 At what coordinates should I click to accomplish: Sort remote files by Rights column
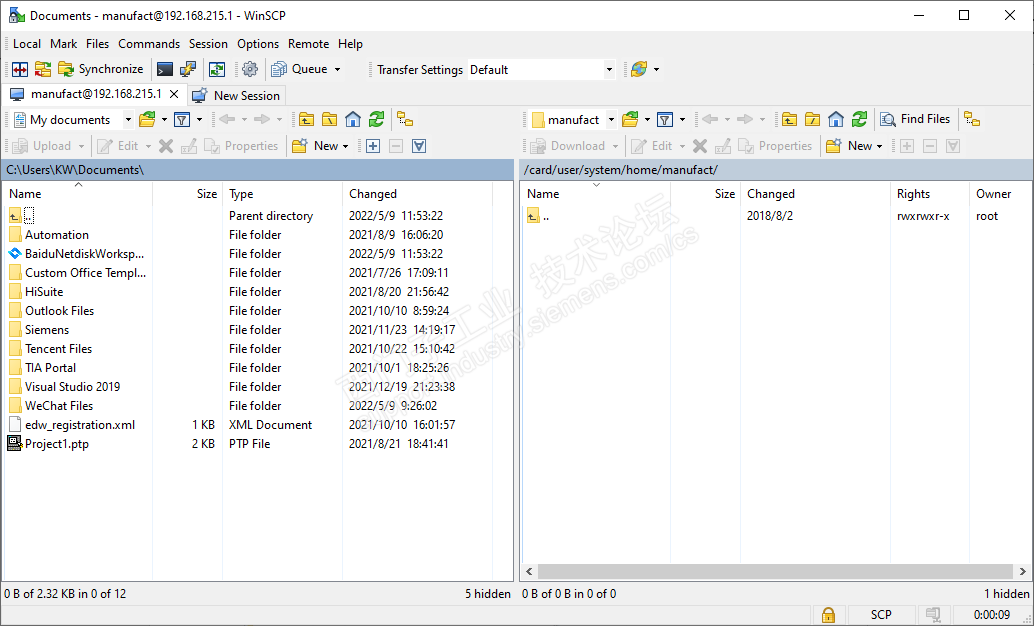pos(930,194)
